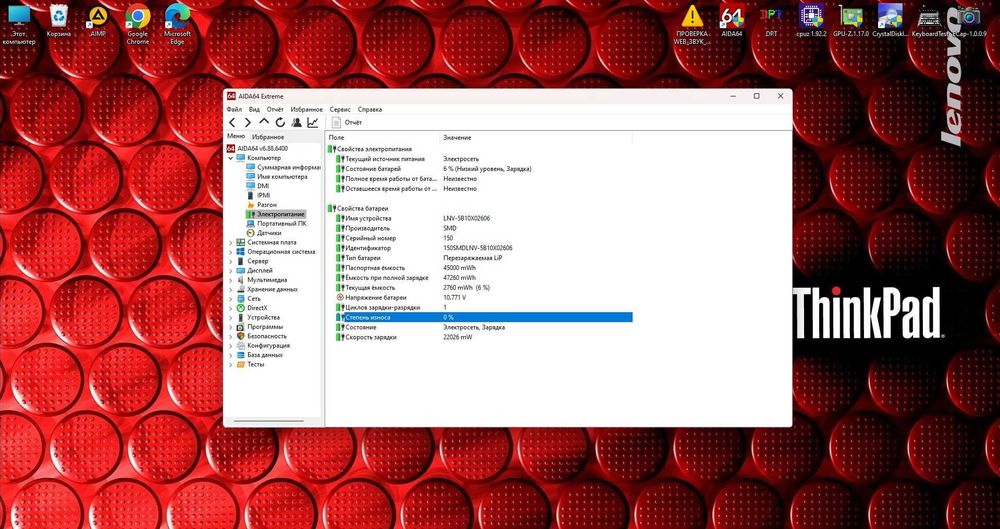The height and width of the screenshot is (529, 1000).
Task: Select the Тесты tree item
Action: point(250,364)
